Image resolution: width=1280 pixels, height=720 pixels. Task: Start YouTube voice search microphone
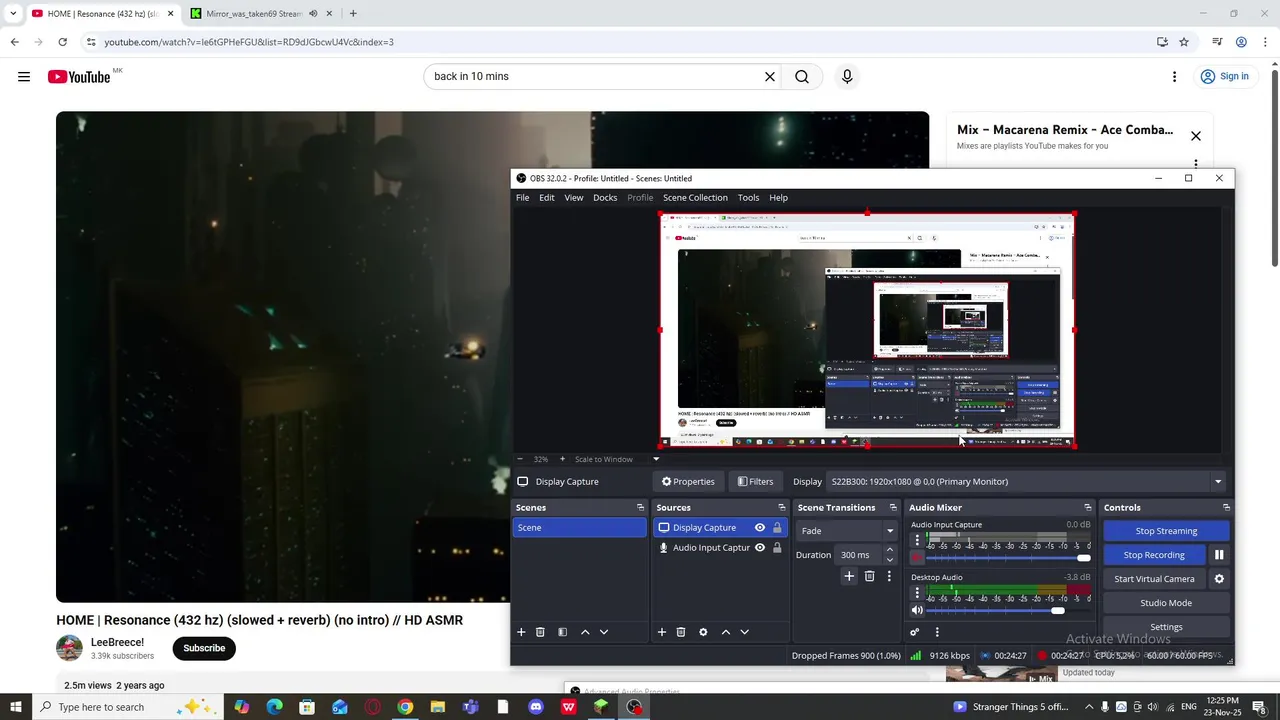pyautogui.click(x=847, y=77)
